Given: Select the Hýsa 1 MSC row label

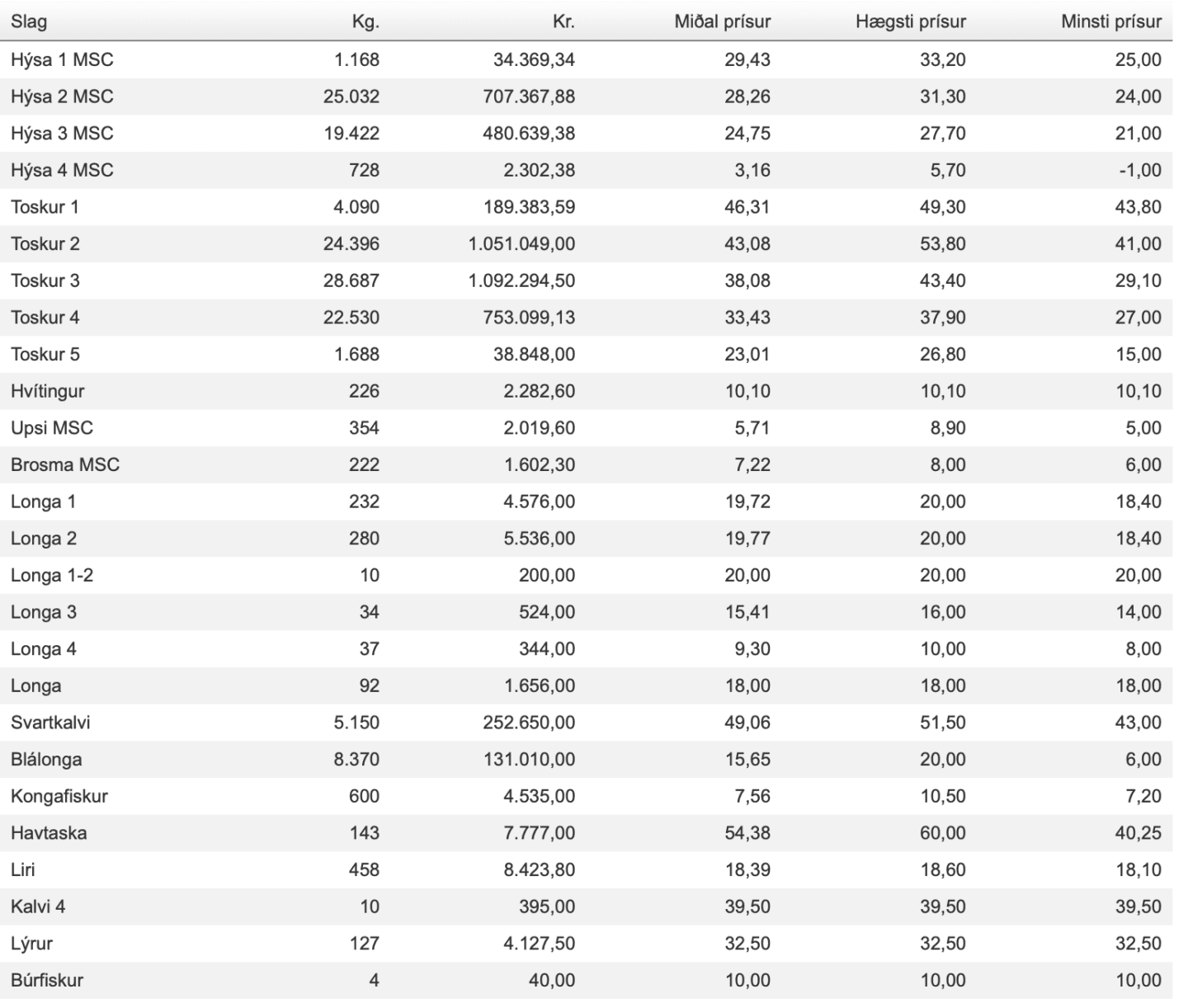Looking at the screenshot, I should 62,59.
